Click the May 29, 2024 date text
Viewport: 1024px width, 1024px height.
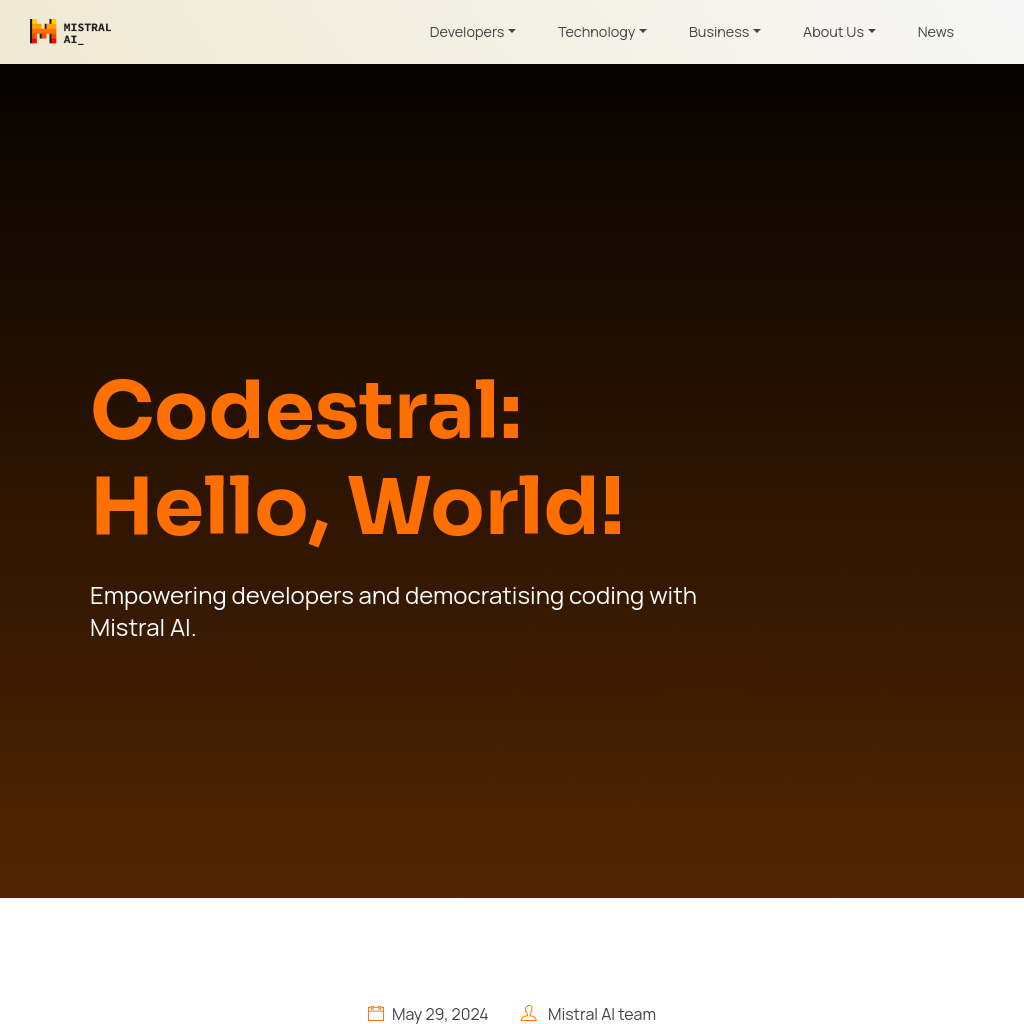439,1013
